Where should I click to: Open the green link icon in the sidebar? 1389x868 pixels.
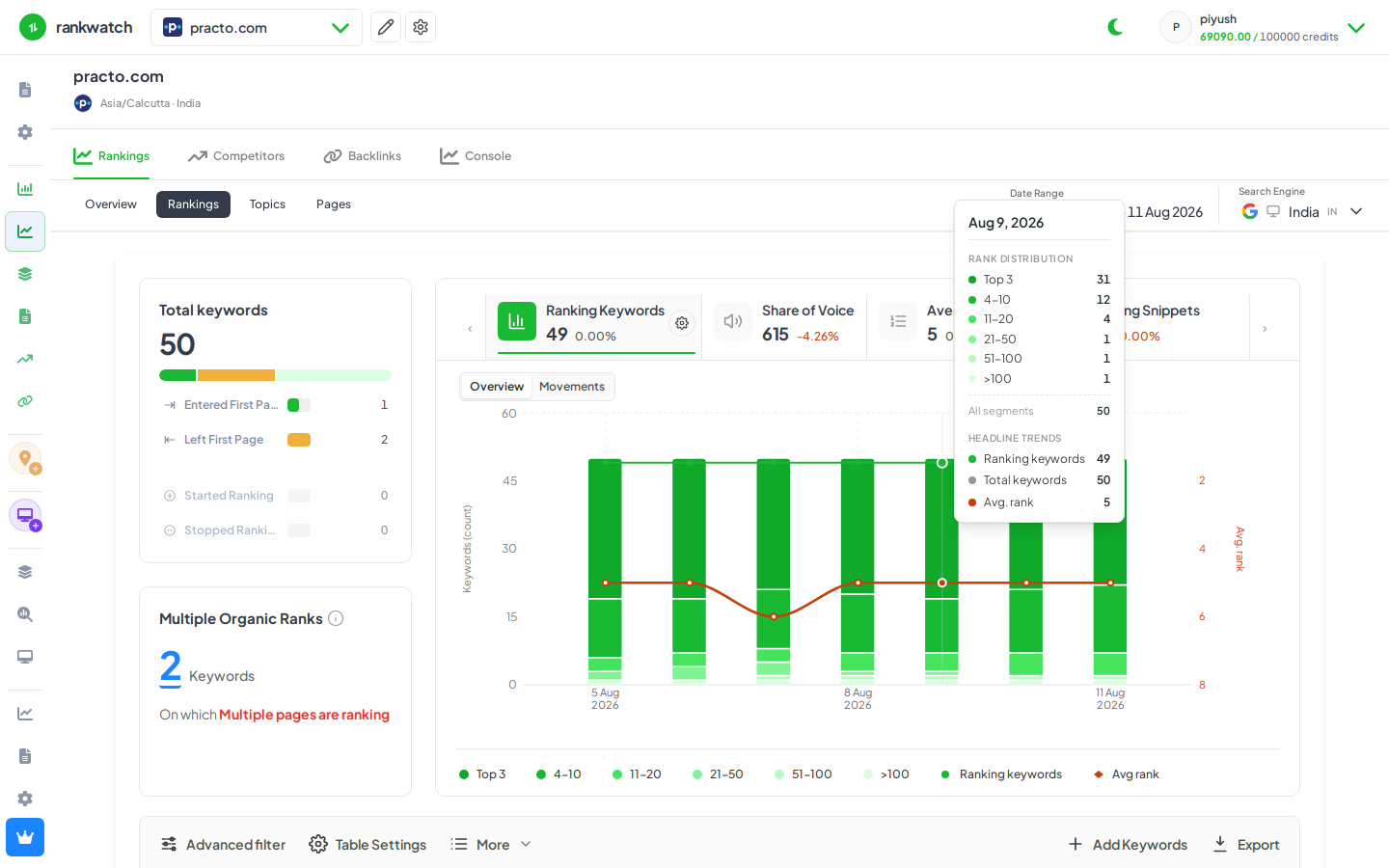coord(25,401)
